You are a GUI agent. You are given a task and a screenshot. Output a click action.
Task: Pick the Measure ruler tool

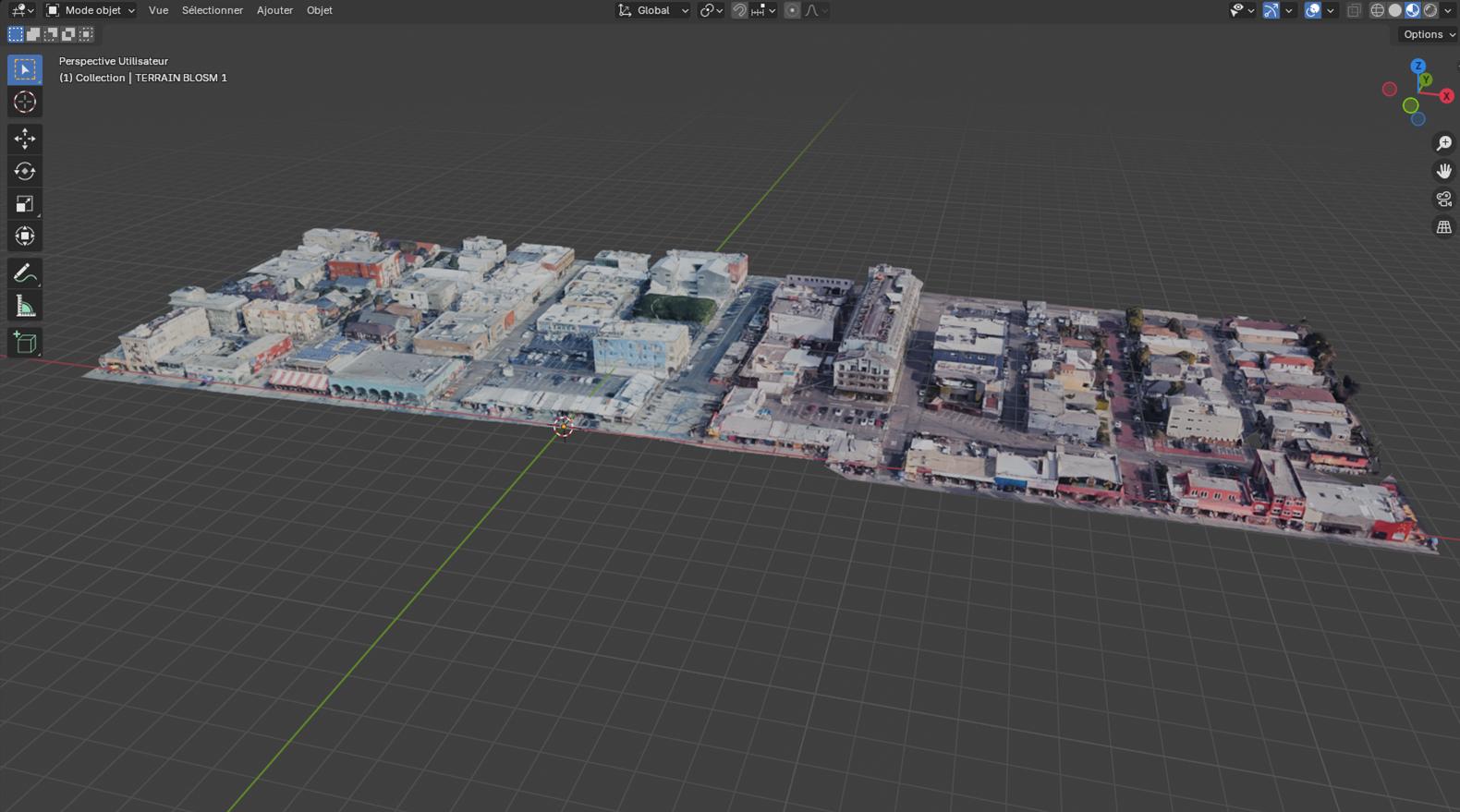point(25,306)
